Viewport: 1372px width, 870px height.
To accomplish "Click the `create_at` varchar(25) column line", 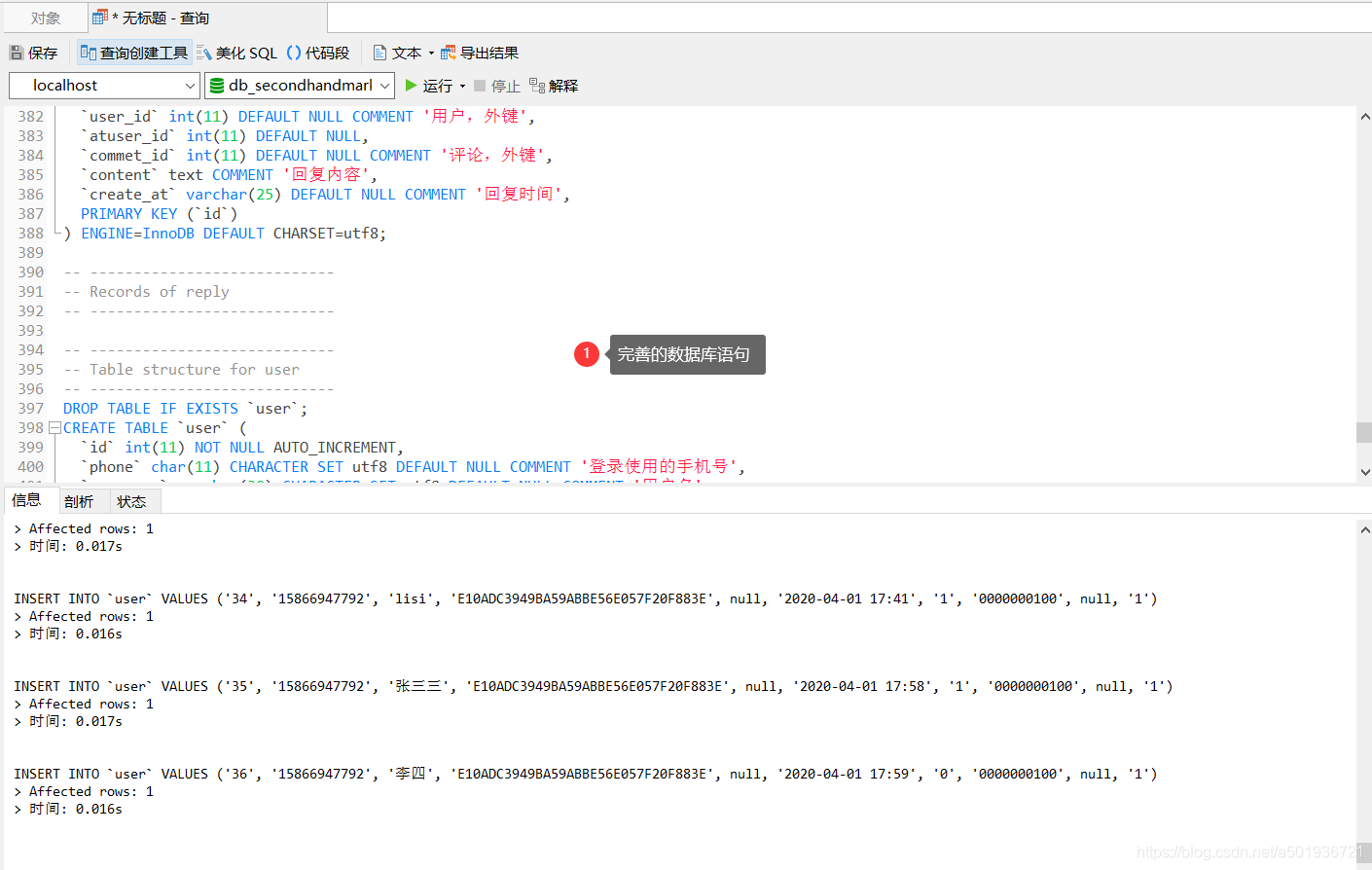I will click(325, 195).
